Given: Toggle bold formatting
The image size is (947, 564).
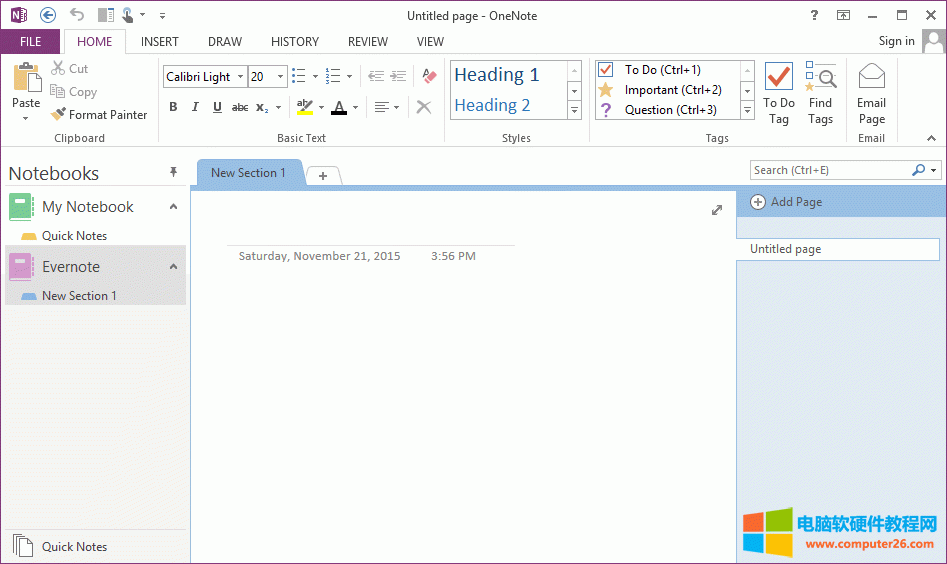Looking at the screenshot, I should click(173, 107).
